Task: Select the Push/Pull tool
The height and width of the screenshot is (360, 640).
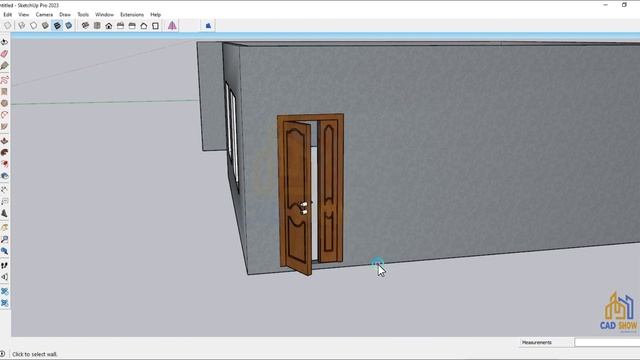Action: tap(4, 141)
